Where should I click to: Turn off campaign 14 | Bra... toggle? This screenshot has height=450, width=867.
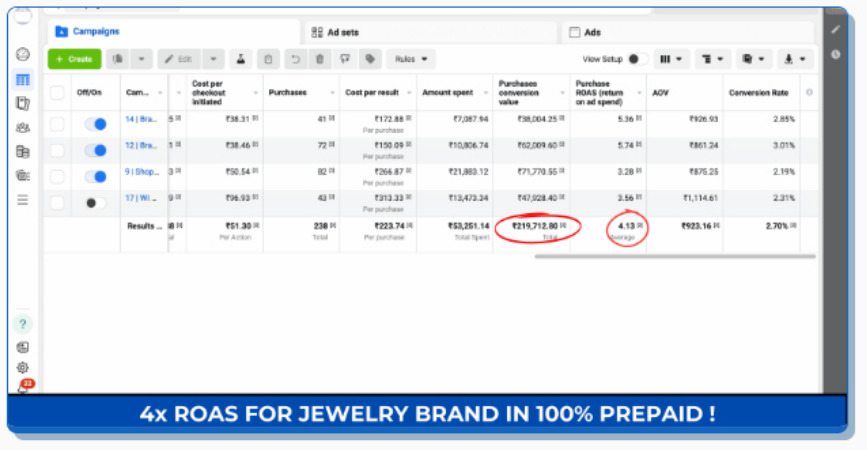96,124
